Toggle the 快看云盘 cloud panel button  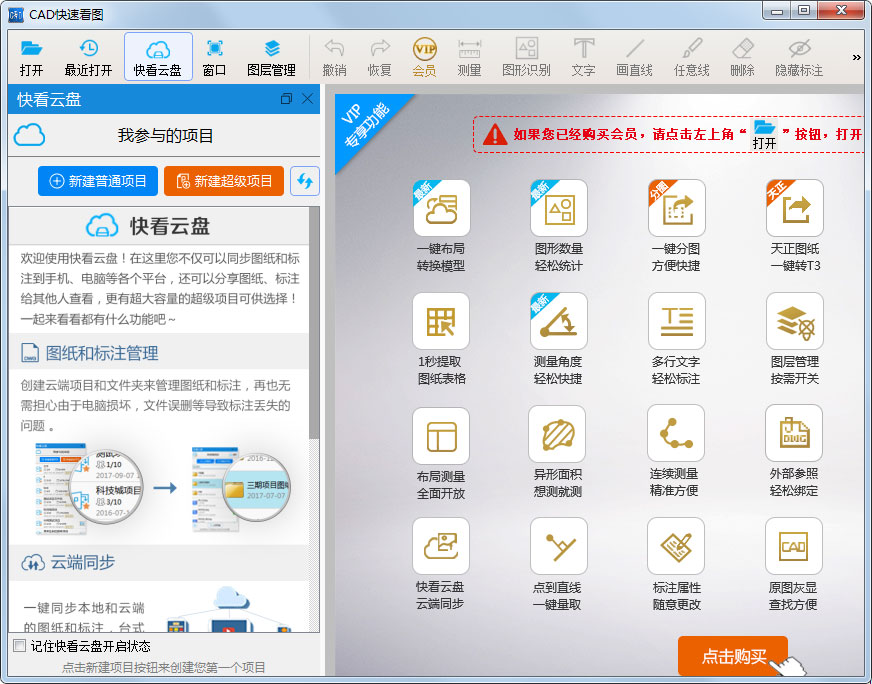tap(158, 57)
